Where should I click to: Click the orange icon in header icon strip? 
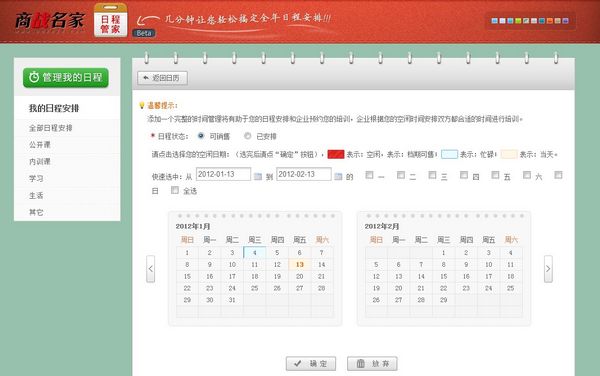point(550,21)
